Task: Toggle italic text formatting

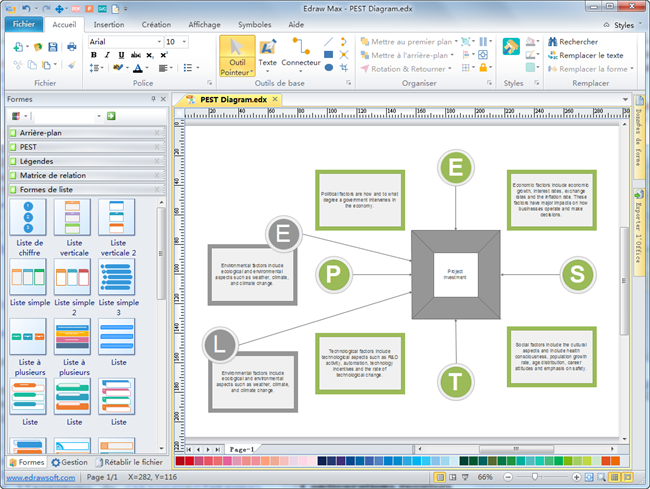Action: point(107,55)
